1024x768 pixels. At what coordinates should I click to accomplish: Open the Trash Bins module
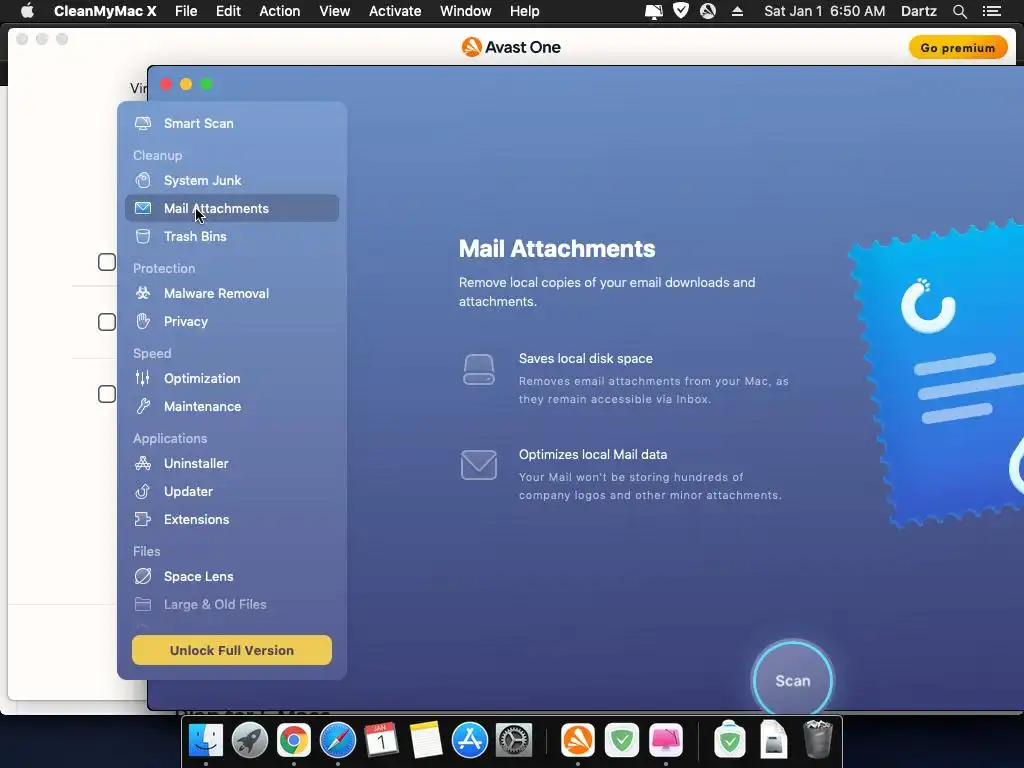pyautogui.click(x=232, y=236)
